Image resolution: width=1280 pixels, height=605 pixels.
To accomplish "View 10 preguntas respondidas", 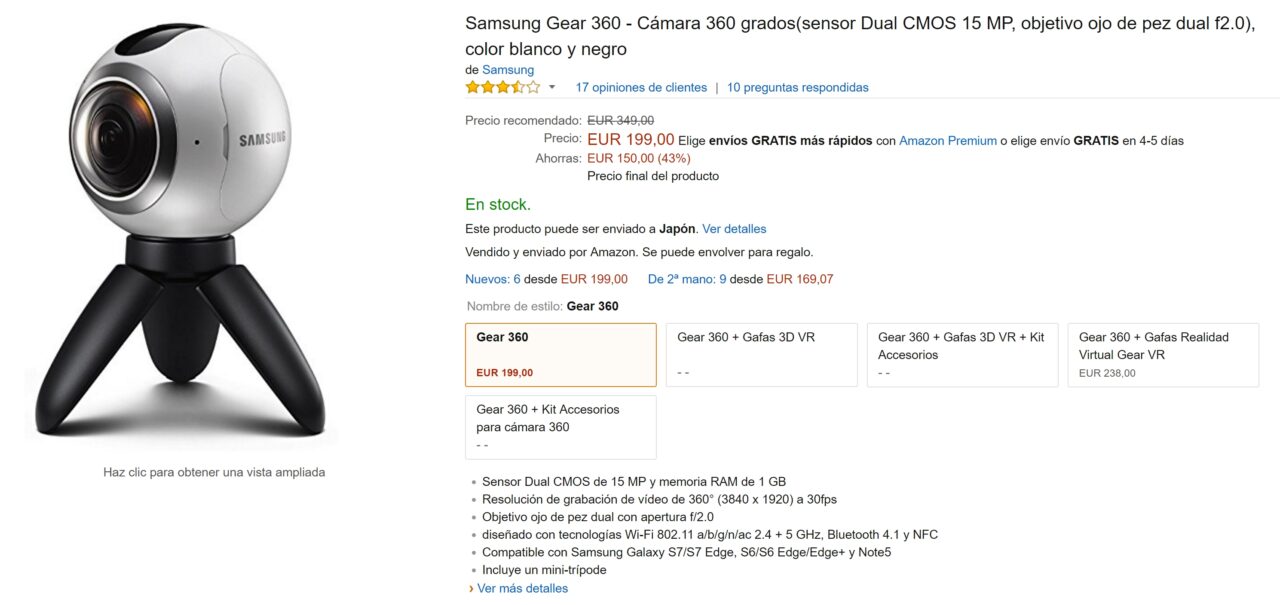I will [798, 87].
